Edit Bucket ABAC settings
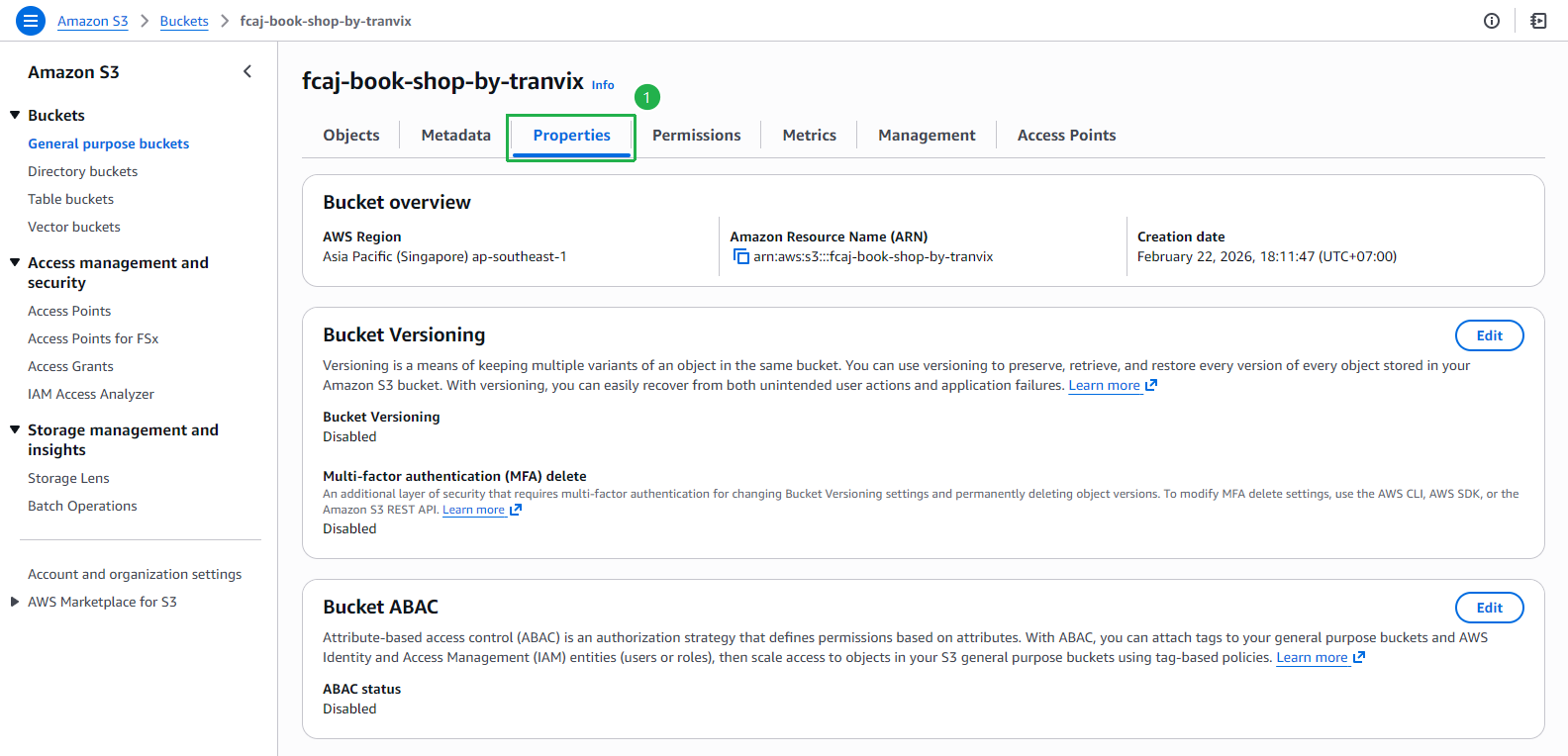The height and width of the screenshot is (756, 1568). (1490, 608)
